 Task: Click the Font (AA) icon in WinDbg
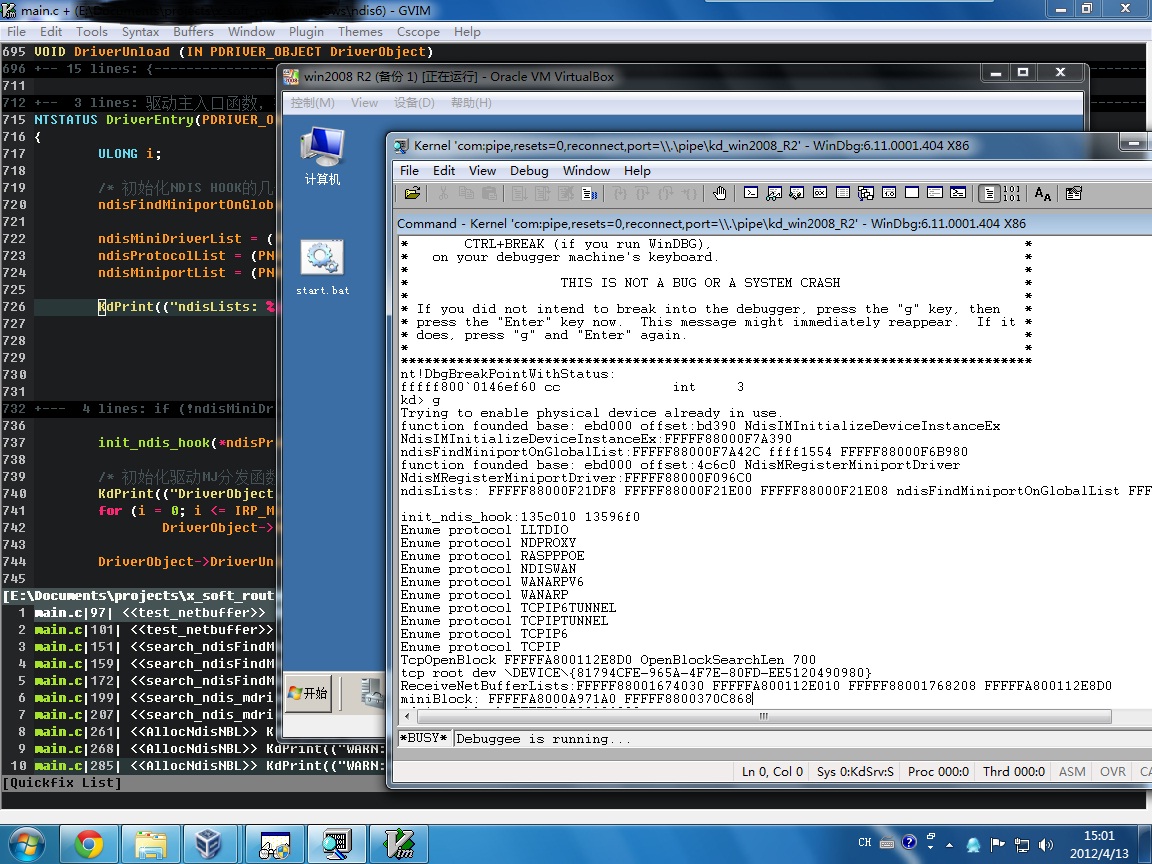click(1042, 193)
